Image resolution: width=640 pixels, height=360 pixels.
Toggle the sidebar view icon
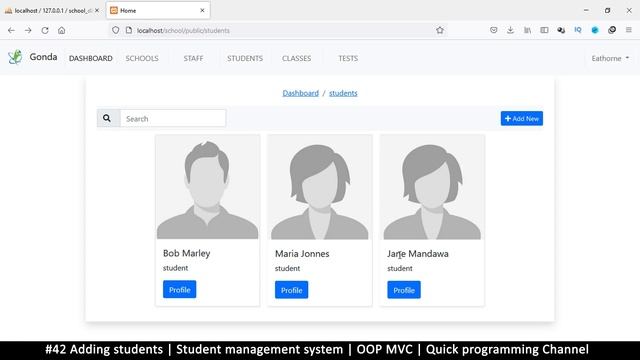(x=544, y=30)
